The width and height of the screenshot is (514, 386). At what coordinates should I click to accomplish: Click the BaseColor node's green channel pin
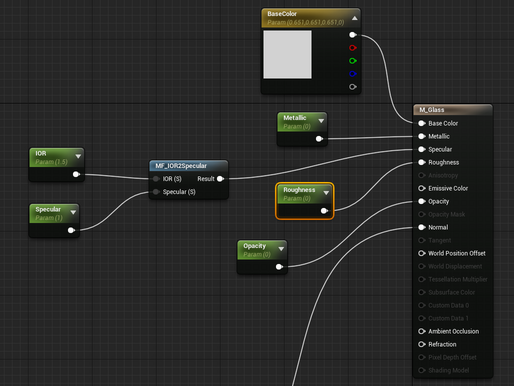coord(353,61)
